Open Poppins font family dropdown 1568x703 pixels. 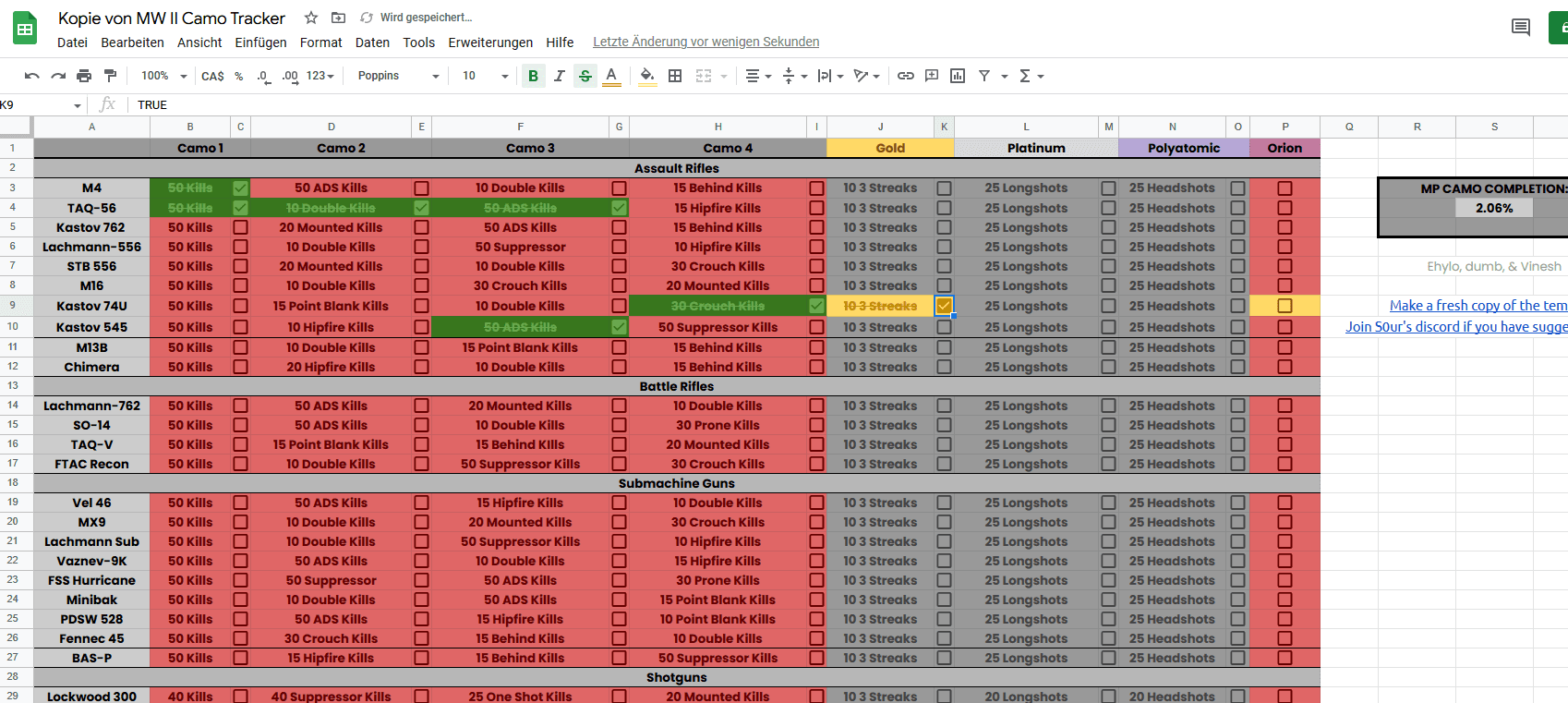pos(398,76)
